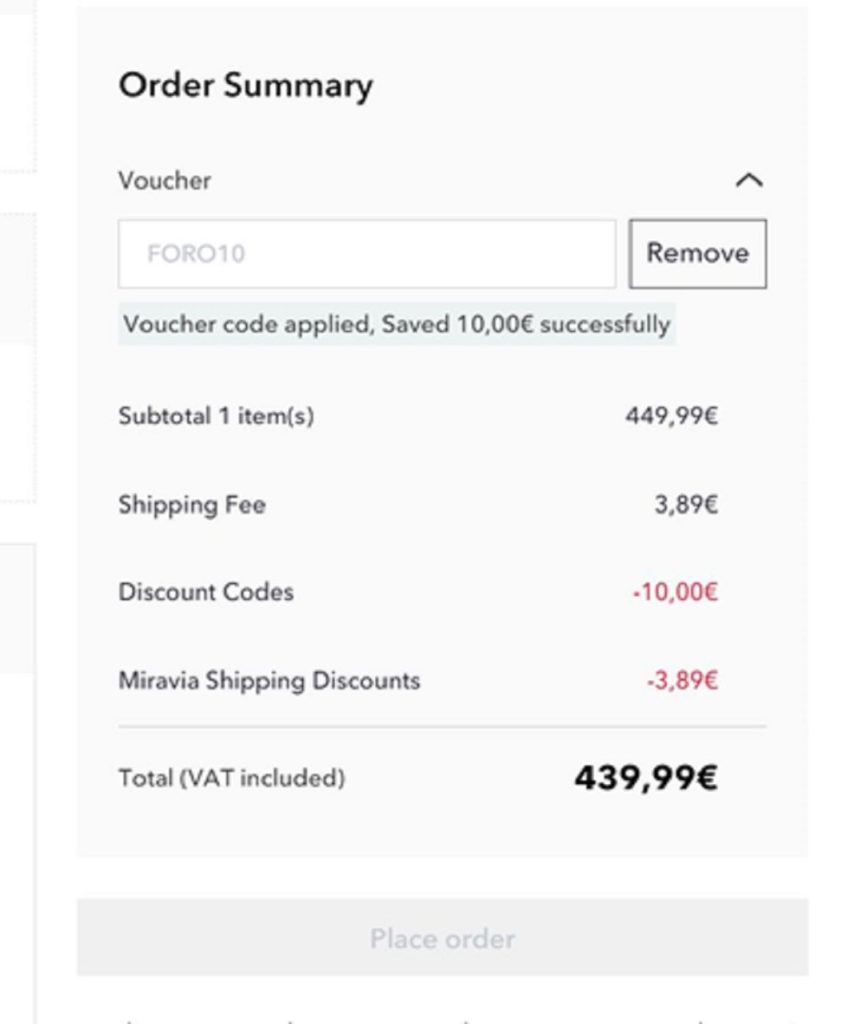Viewport: 854px width, 1024px height.
Task: Click the red -3,89€ shipping discount
Action: pos(681,681)
